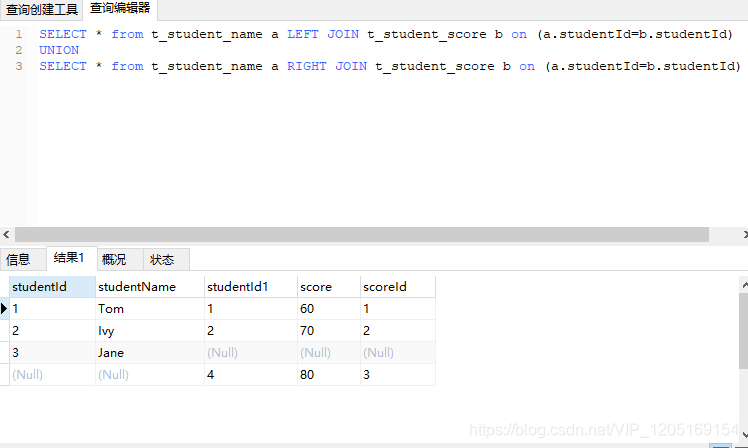
Task: Click the Null score cell in Jane's row
Action: [x=329, y=353]
